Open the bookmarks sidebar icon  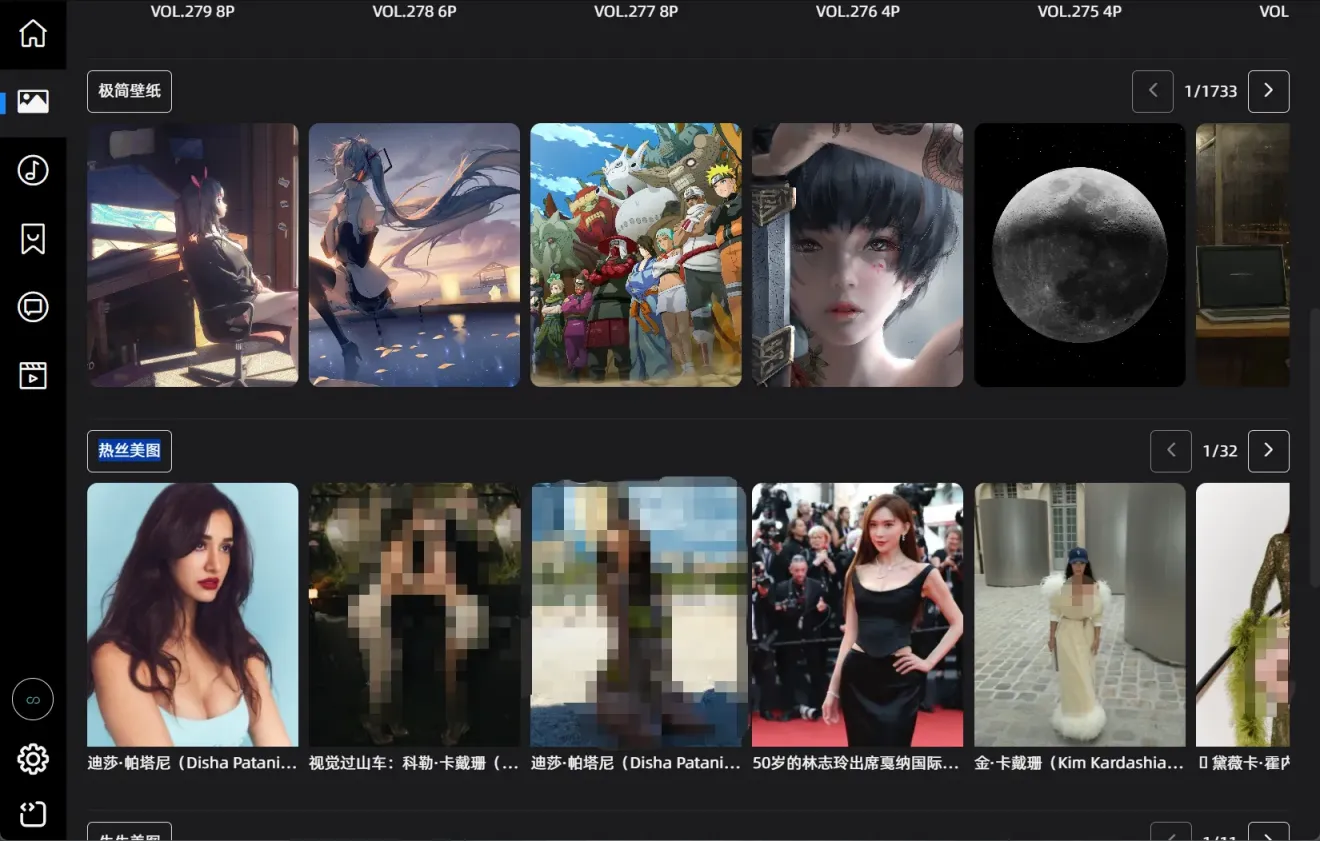[33, 238]
